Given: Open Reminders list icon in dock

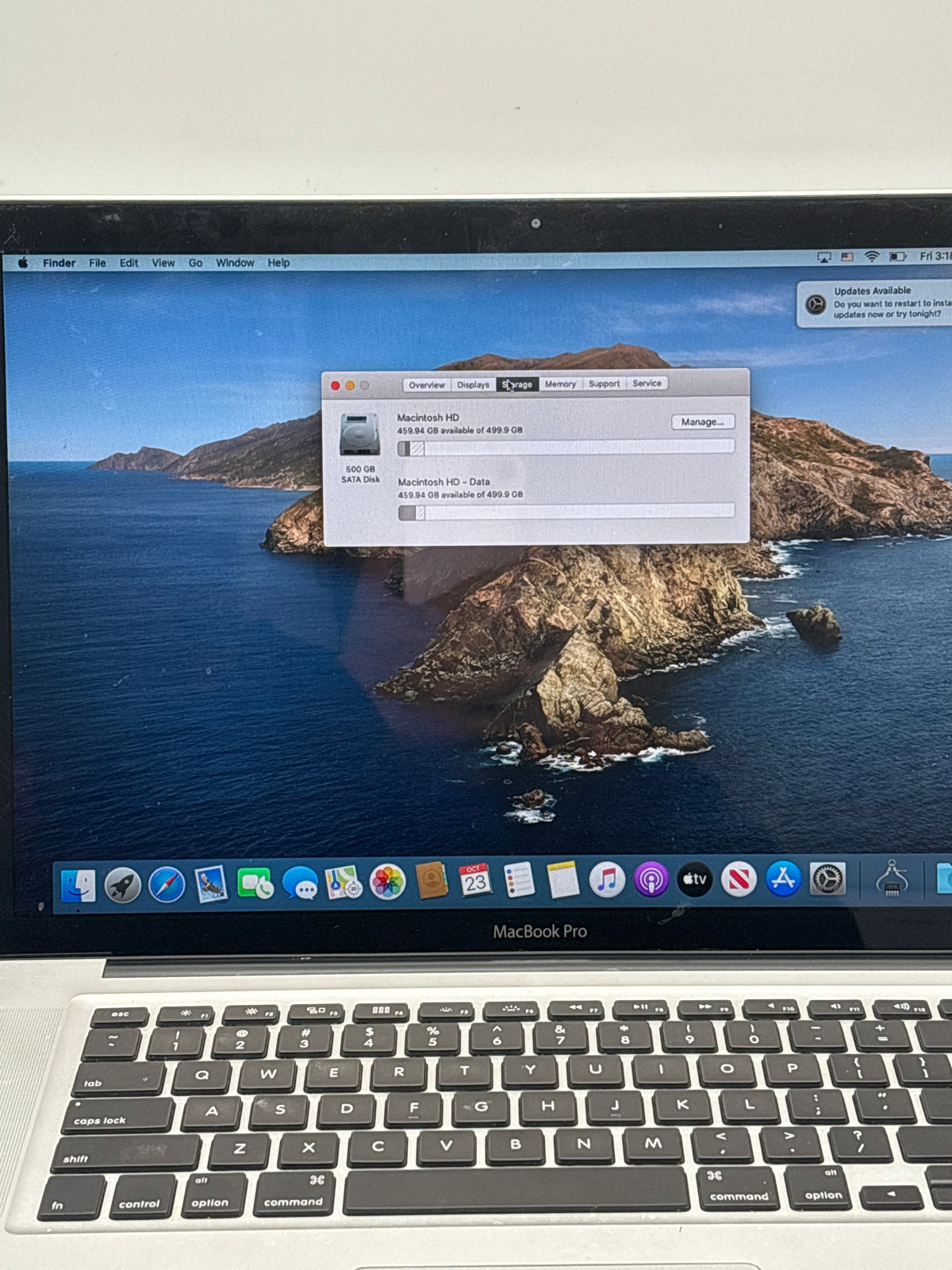Looking at the screenshot, I should tap(519, 880).
